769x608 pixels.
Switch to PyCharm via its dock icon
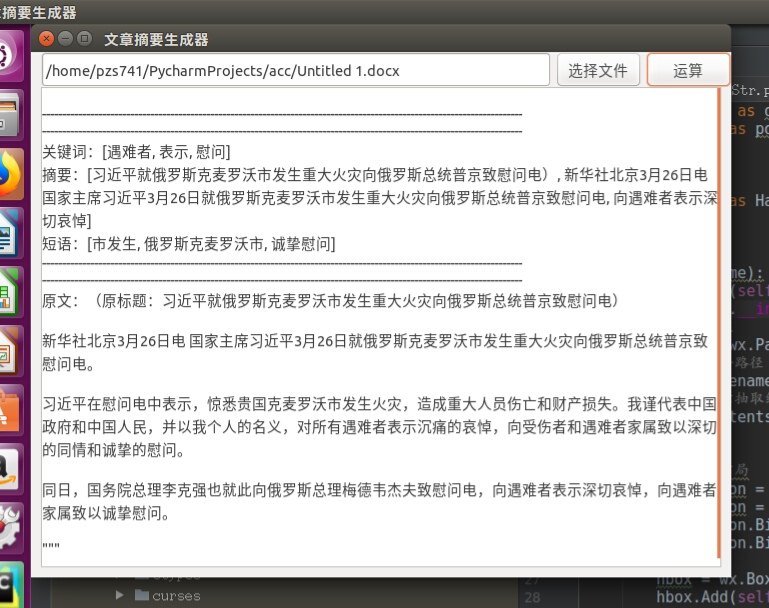[9, 585]
